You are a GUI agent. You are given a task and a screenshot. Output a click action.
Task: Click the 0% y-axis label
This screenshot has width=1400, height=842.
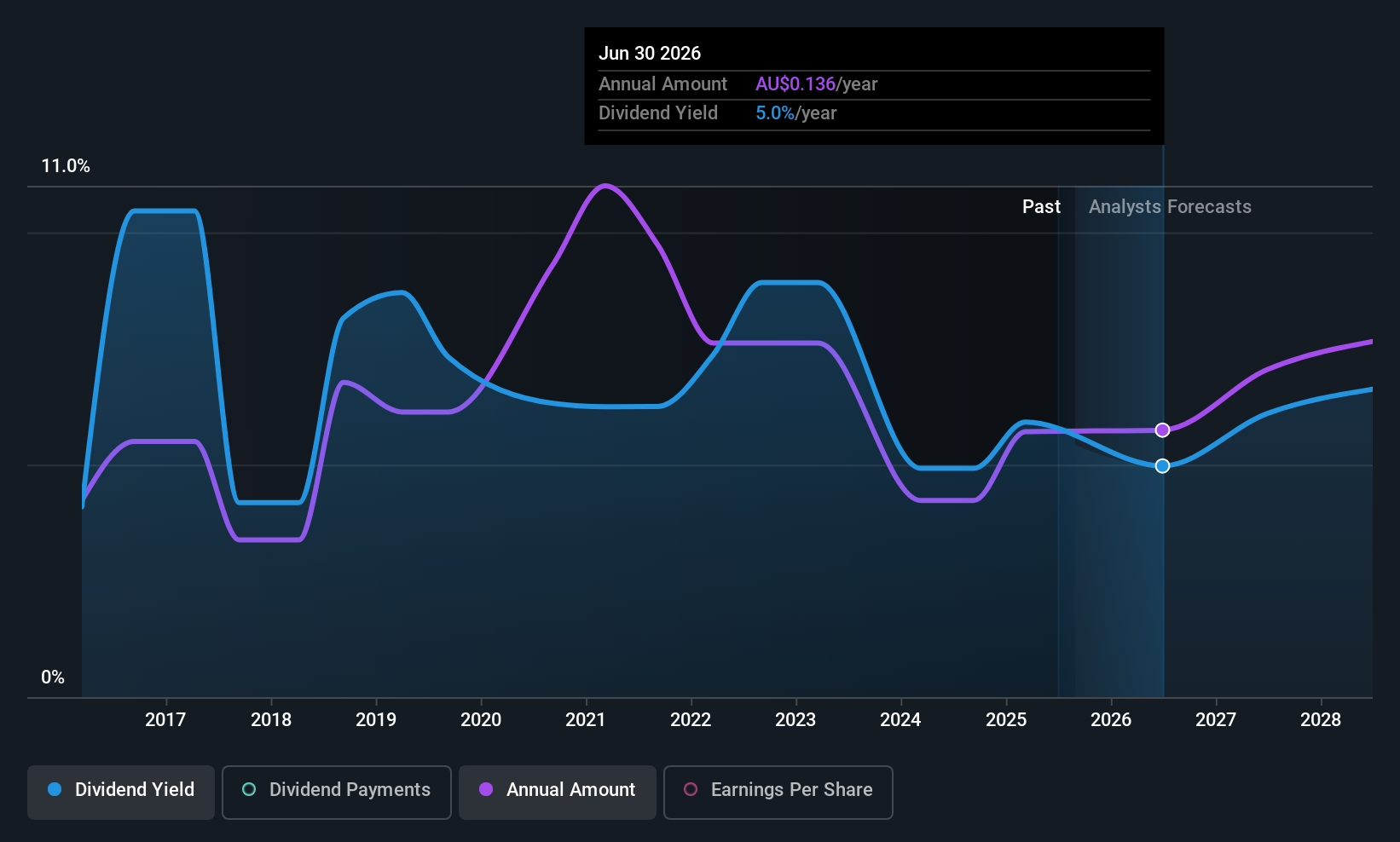(53, 678)
